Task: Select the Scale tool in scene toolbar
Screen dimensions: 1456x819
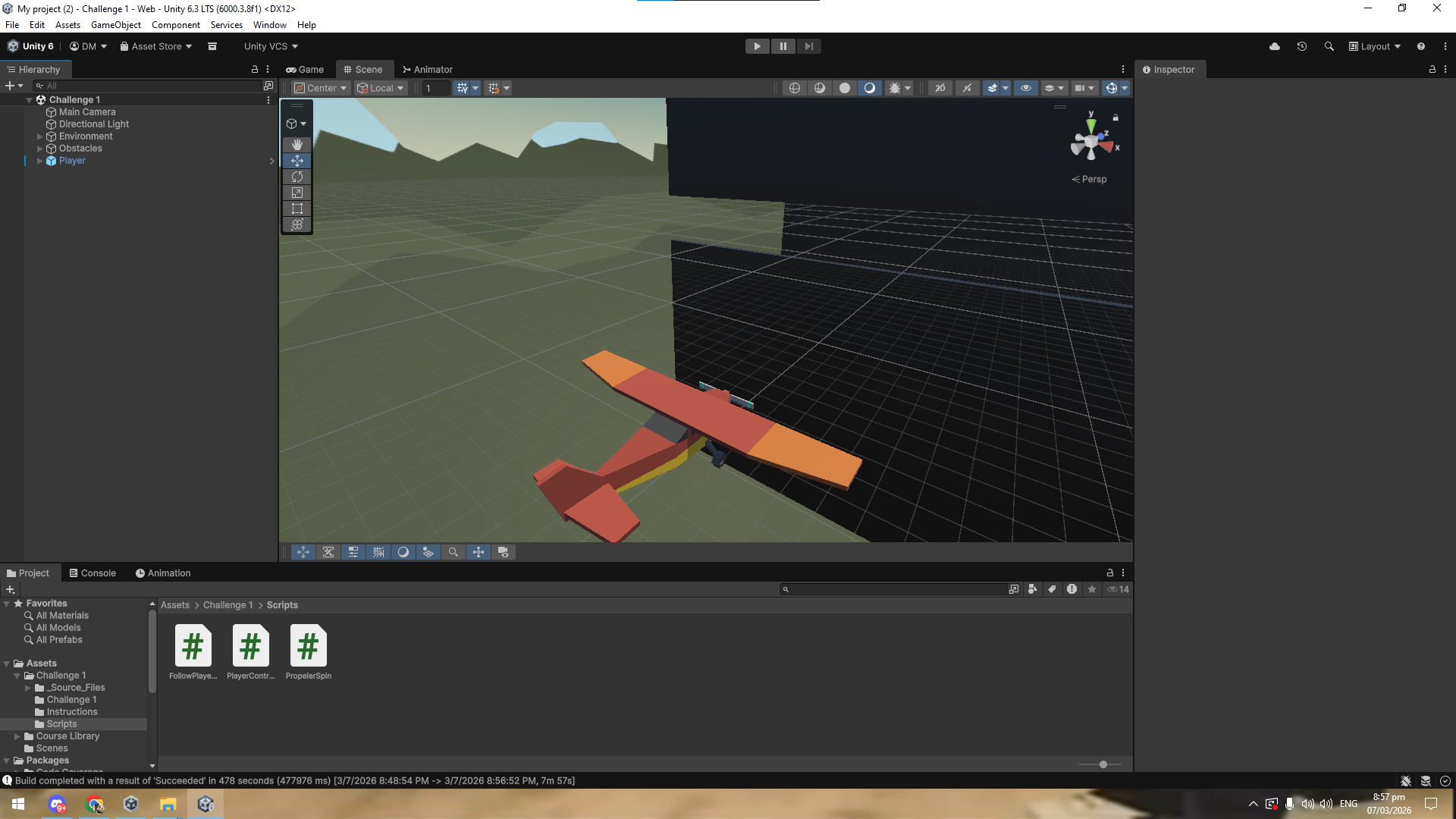Action: coord(297,193)
